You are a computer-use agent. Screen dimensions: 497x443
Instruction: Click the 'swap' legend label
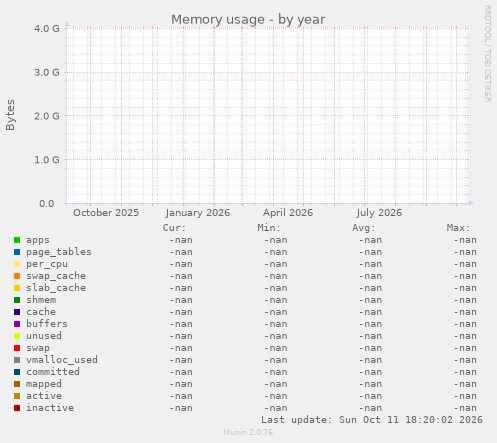(x=38, y=348)
